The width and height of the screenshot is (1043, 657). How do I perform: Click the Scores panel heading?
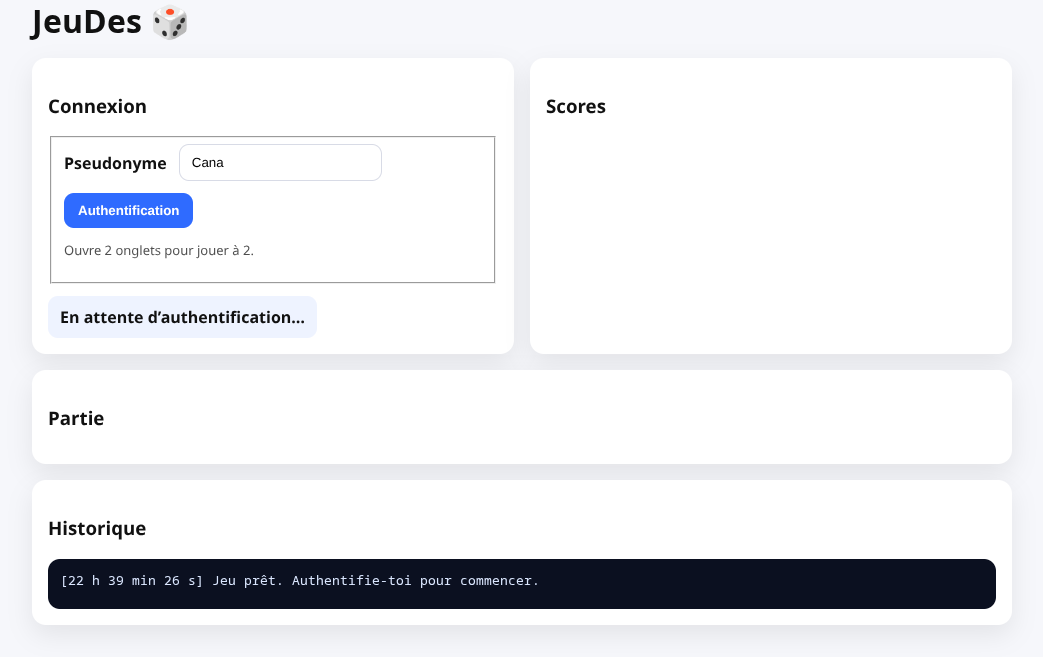click(x=576, y=106)
